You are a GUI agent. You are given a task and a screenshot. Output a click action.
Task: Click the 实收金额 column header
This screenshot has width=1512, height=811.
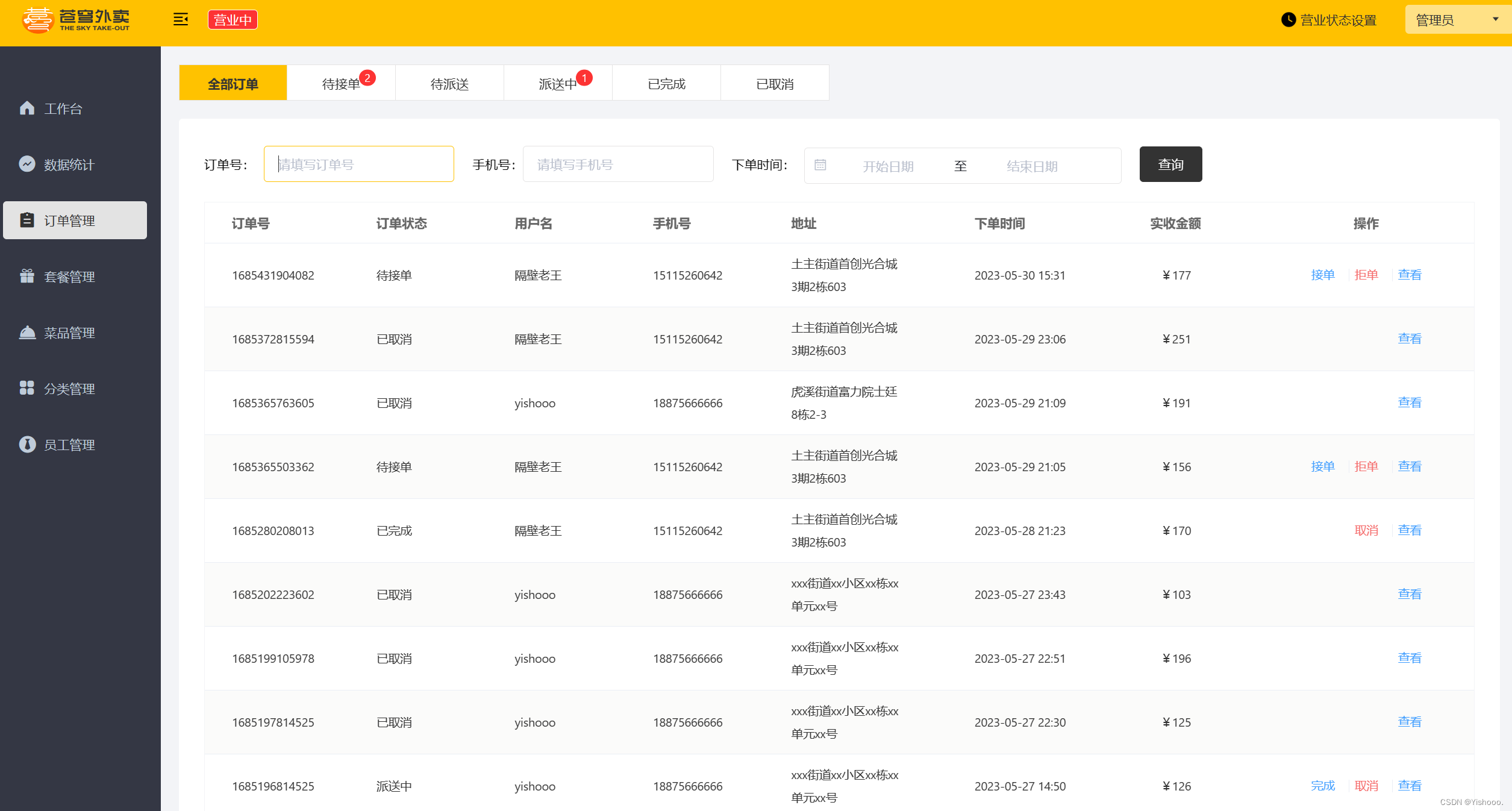(1175, 224)
